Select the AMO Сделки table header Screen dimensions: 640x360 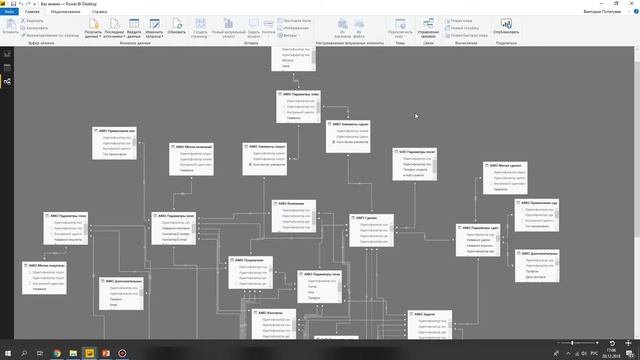[371, 218]
